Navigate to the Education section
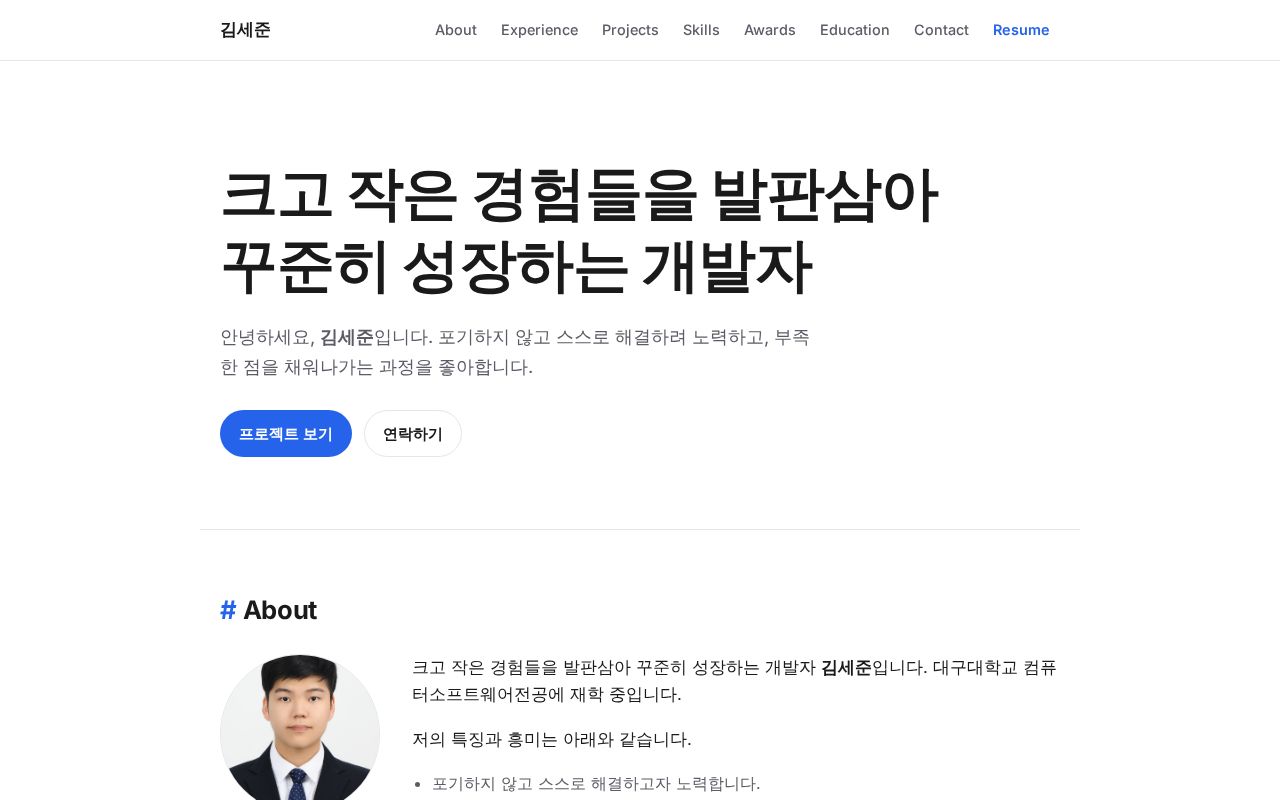Screen dimensions: 1280x800 coord(855,30)
